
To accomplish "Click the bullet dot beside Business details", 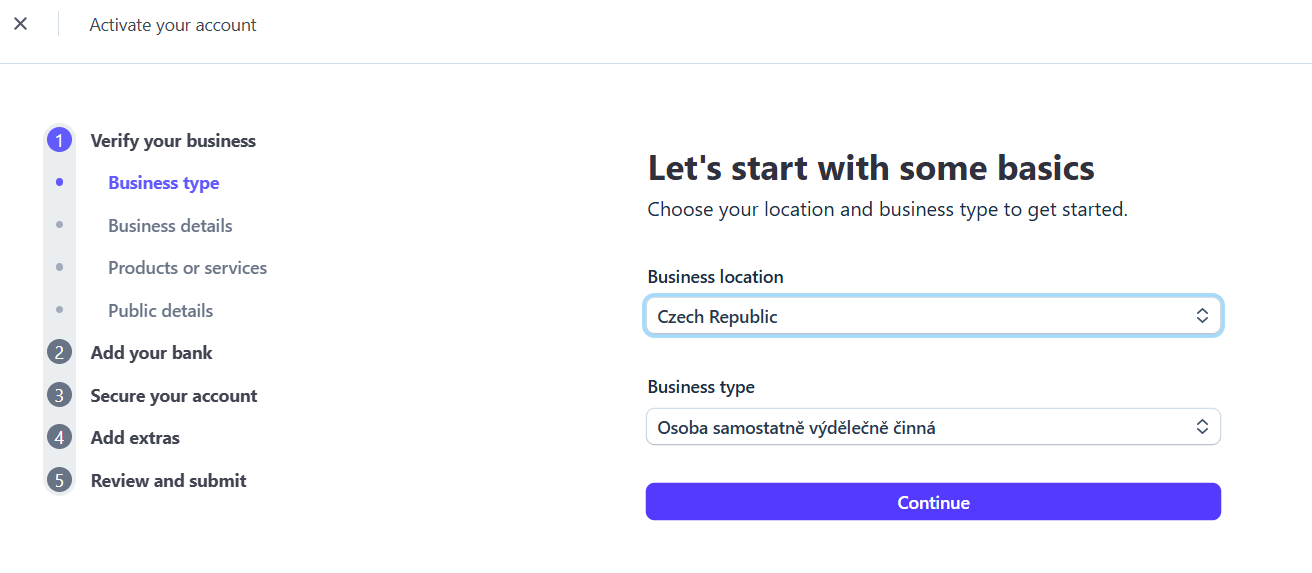I will (60, 226).
